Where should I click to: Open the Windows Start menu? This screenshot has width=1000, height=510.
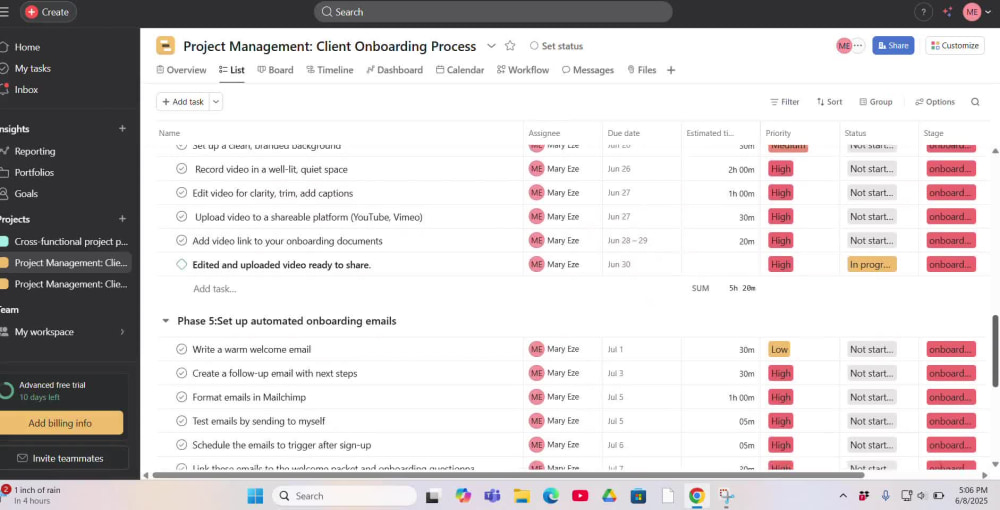255,496
